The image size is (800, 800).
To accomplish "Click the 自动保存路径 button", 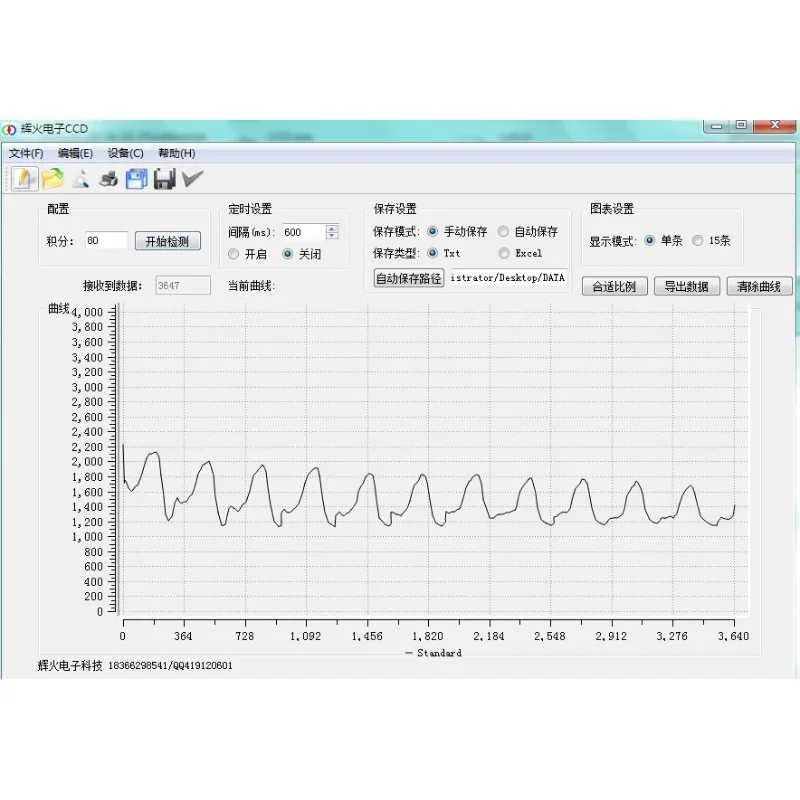I will coord(409,278).
